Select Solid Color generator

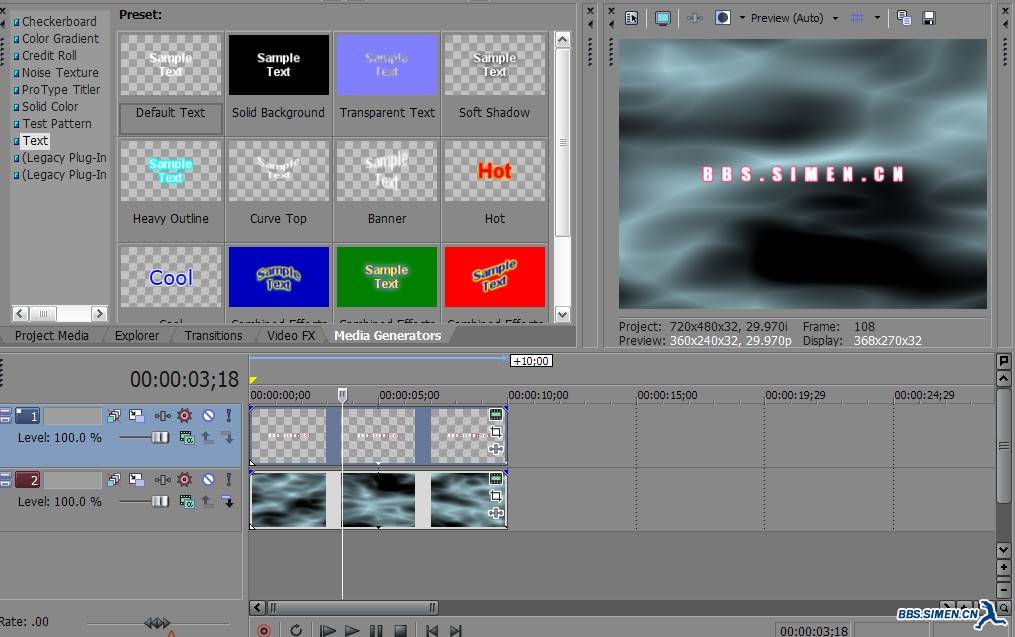[50, 106]
